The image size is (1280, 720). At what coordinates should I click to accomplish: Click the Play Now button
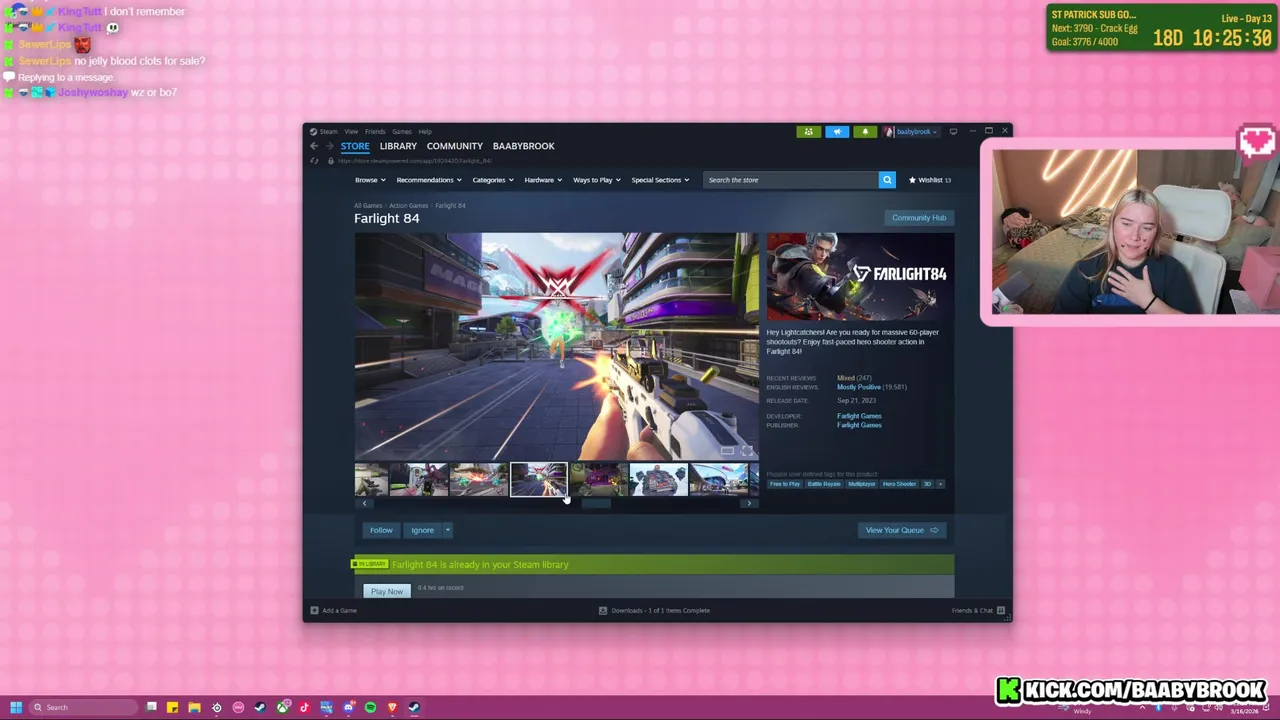pos(387,591)
